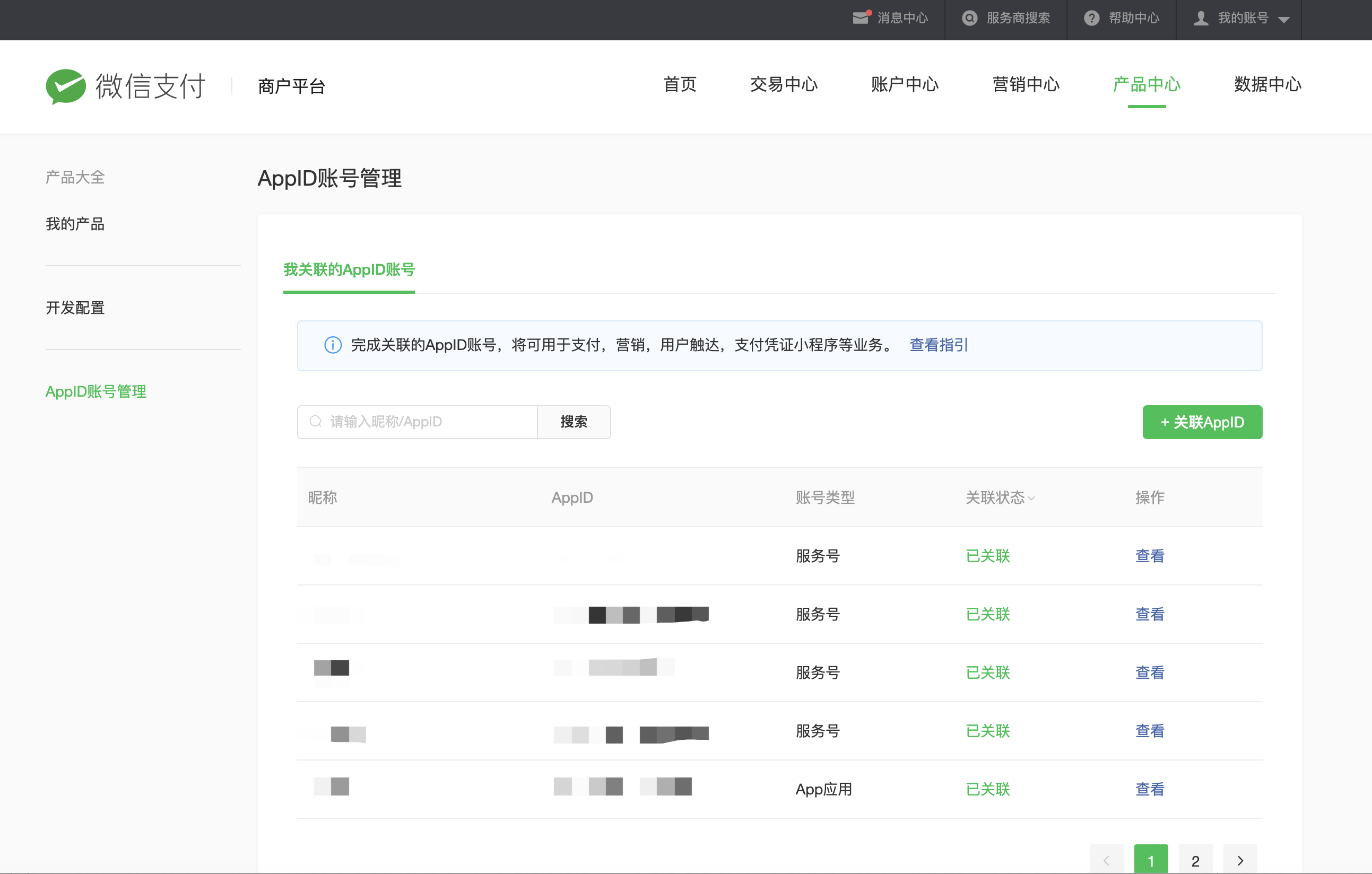This screenshot has height=874, width=1372.
Task: Click pagination page 1 button
Action: pos(1151,859)
